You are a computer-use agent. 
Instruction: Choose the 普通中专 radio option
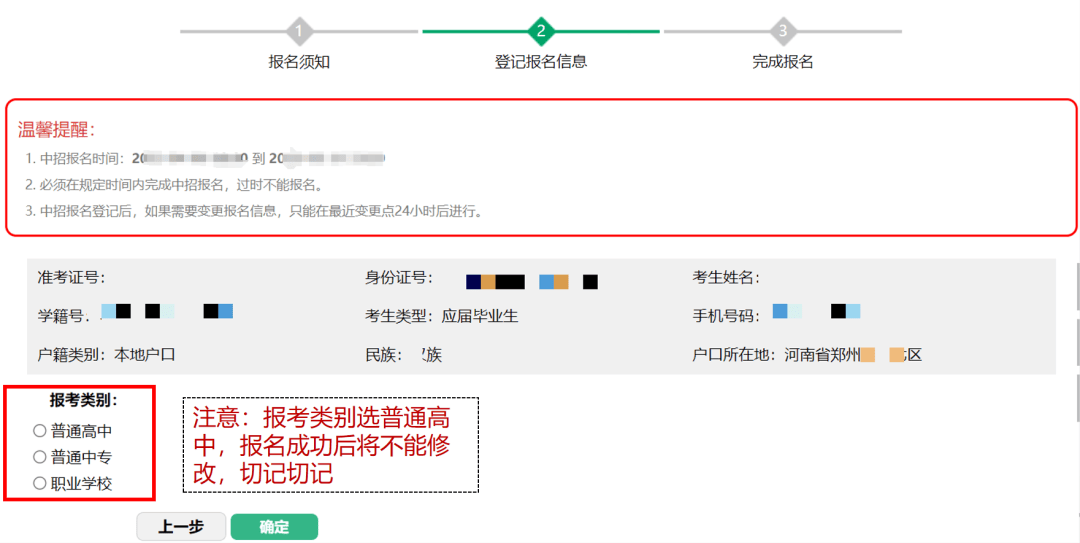pyautogui.click(x=40, y=457)
